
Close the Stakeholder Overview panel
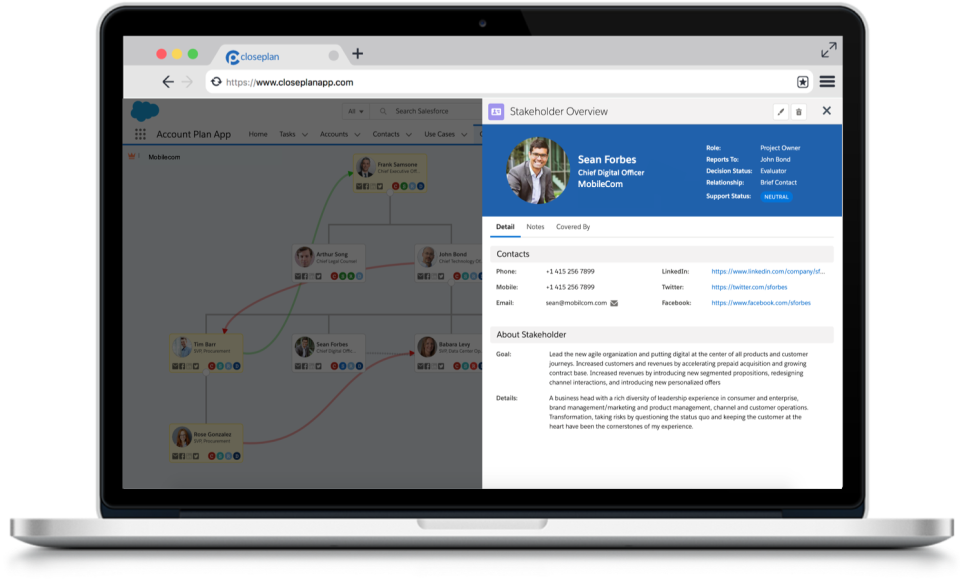[x=827, y=111]
